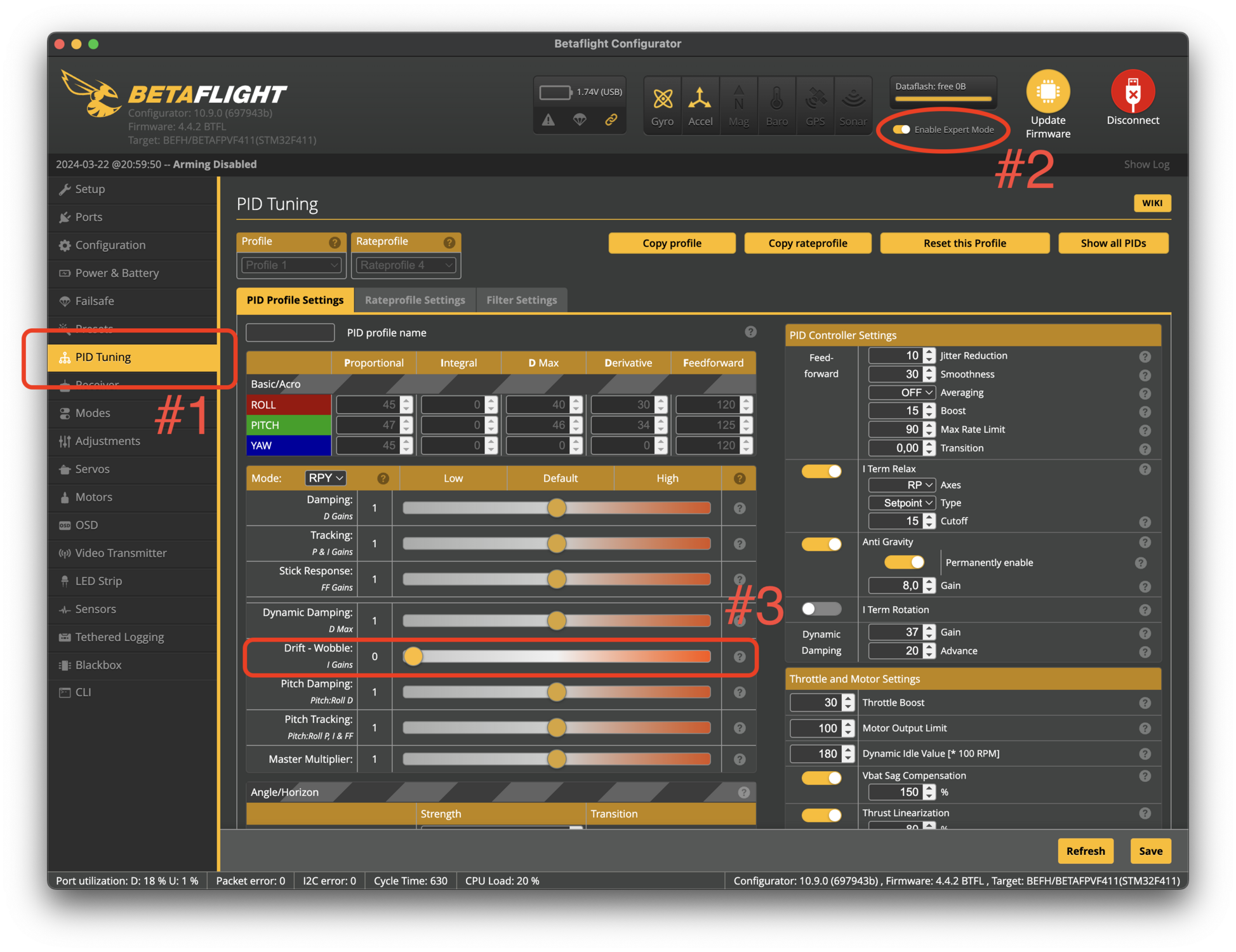Open the Setup sidebar section
The width and height of the screenshot is (1236, 952).
point(133,189)
